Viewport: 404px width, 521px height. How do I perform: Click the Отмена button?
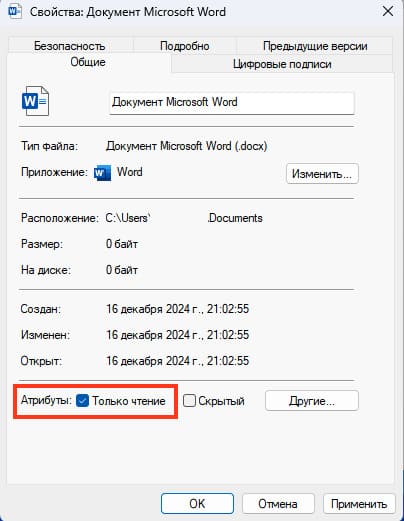pyautogui.click(x=278, y=503)
